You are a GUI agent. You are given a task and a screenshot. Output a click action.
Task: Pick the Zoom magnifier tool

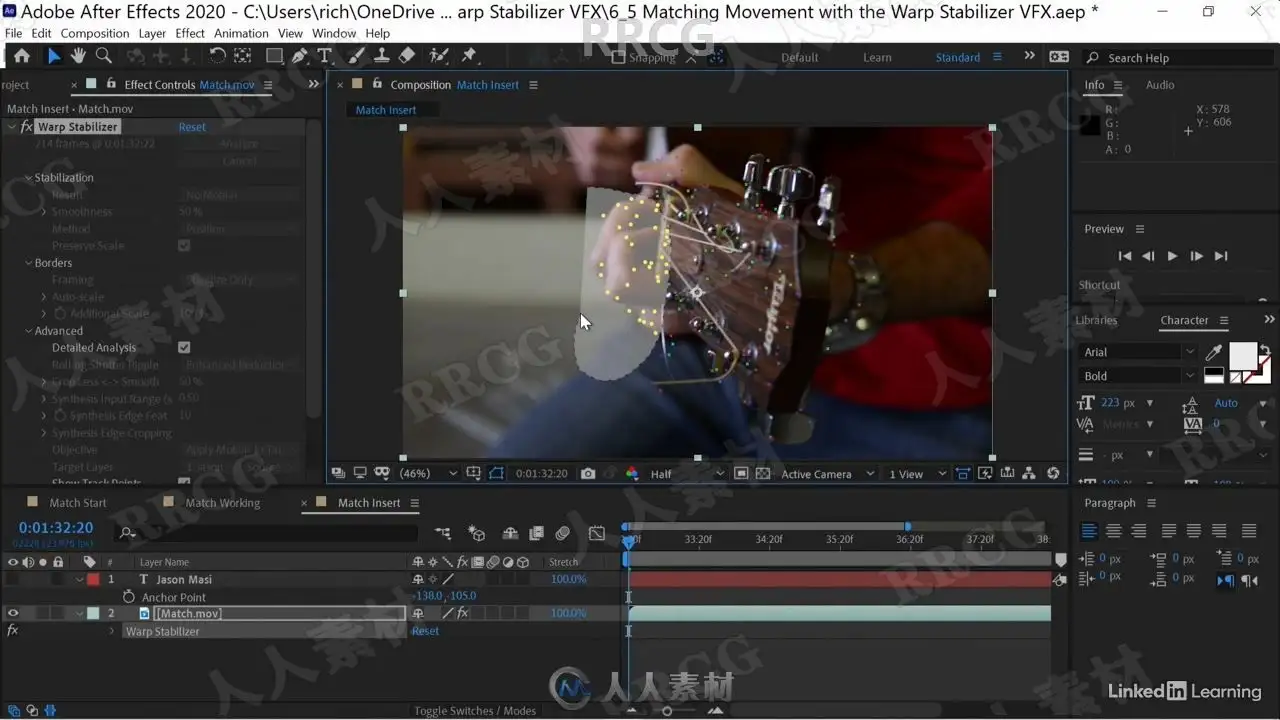(x=103, y=57)
